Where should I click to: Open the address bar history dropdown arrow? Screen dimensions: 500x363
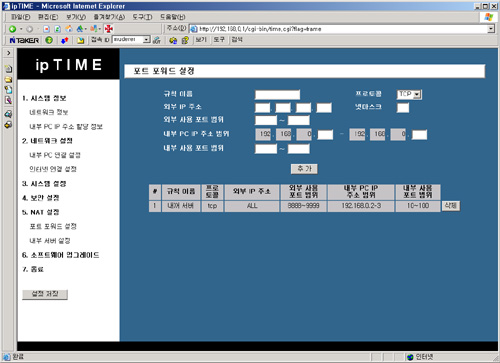coord(490,29)
